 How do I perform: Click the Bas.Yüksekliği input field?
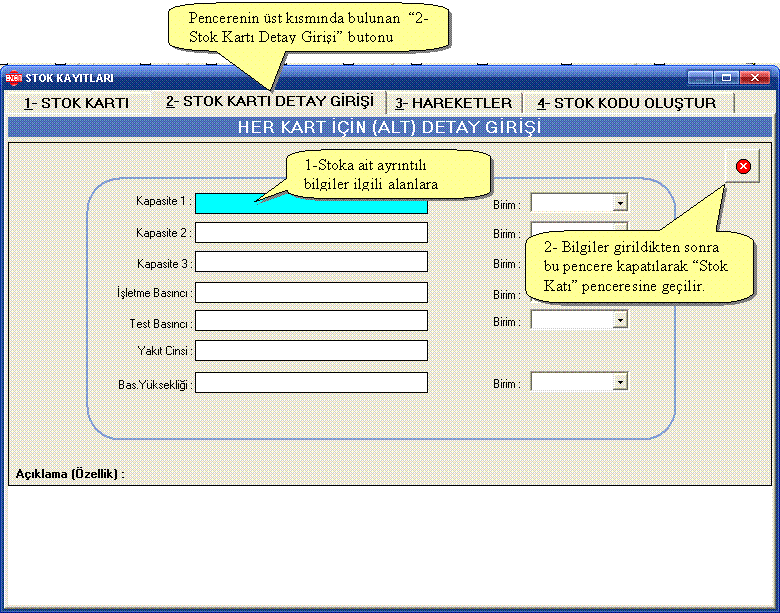[311, 383]
